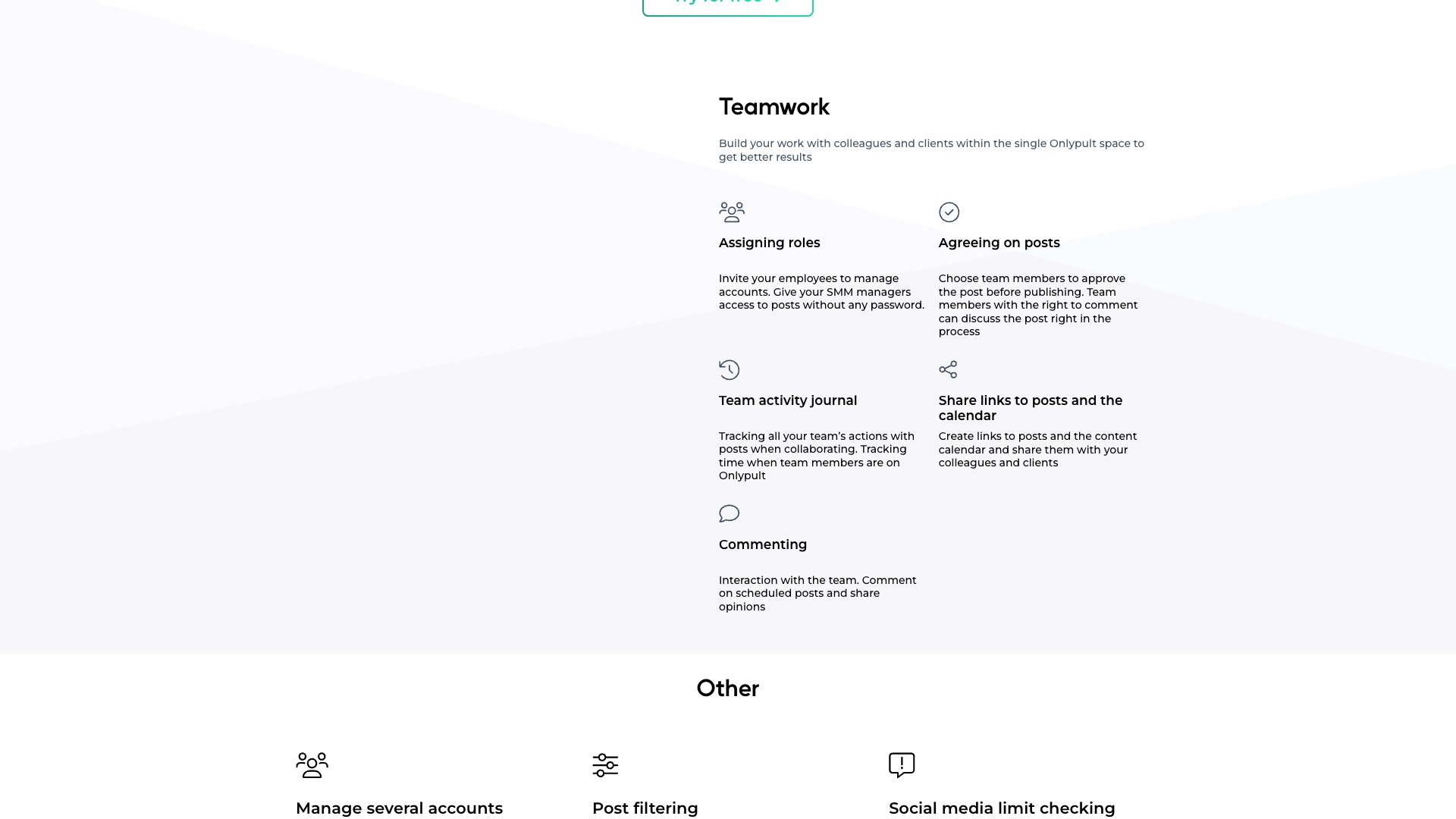This screenshot has height=819, width=1456.
Task: Click the Social media limit checking label
Action: [1002, 808]
